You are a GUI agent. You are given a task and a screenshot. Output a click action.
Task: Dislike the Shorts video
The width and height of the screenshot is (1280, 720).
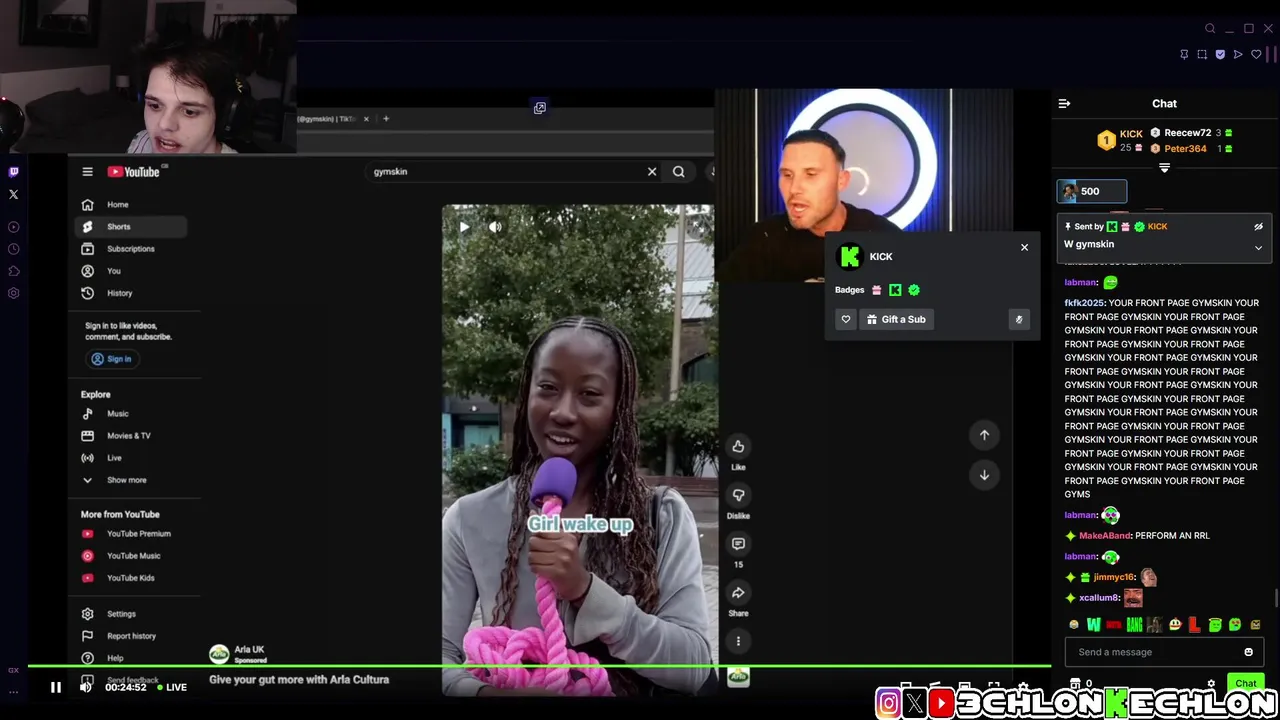click(x=738, y=495)
